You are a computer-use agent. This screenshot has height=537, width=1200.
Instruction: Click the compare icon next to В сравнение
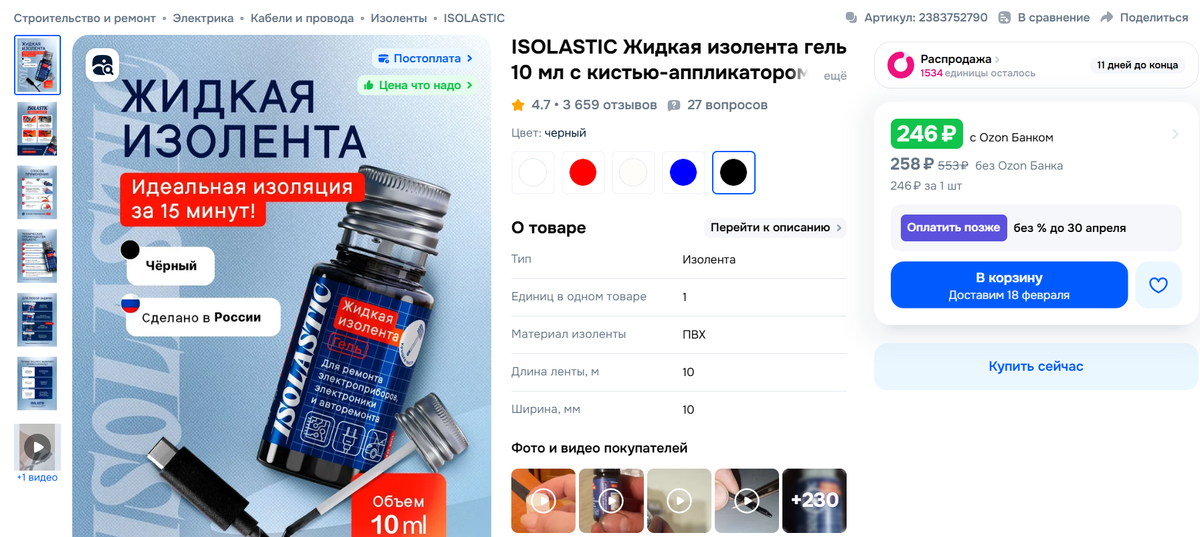tap(1005, 18)
